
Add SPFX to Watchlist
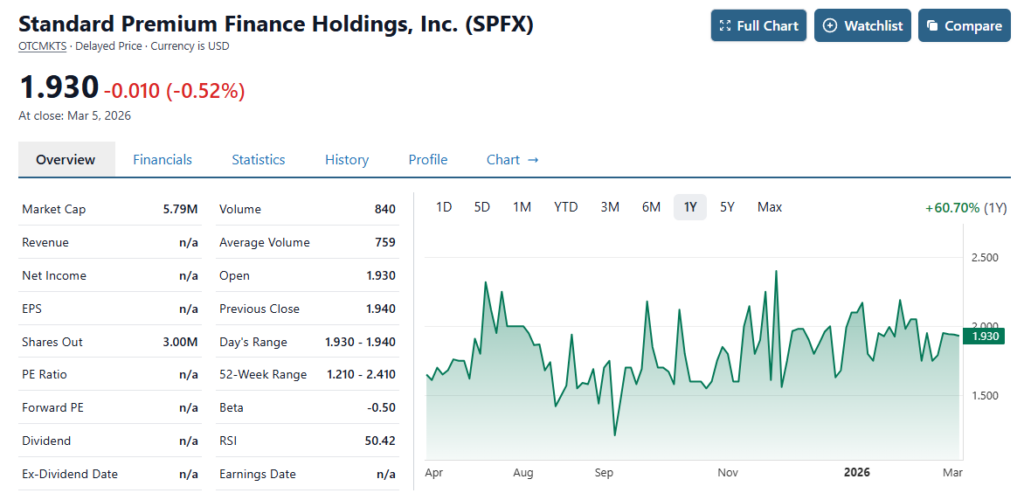tap(862, 26)
